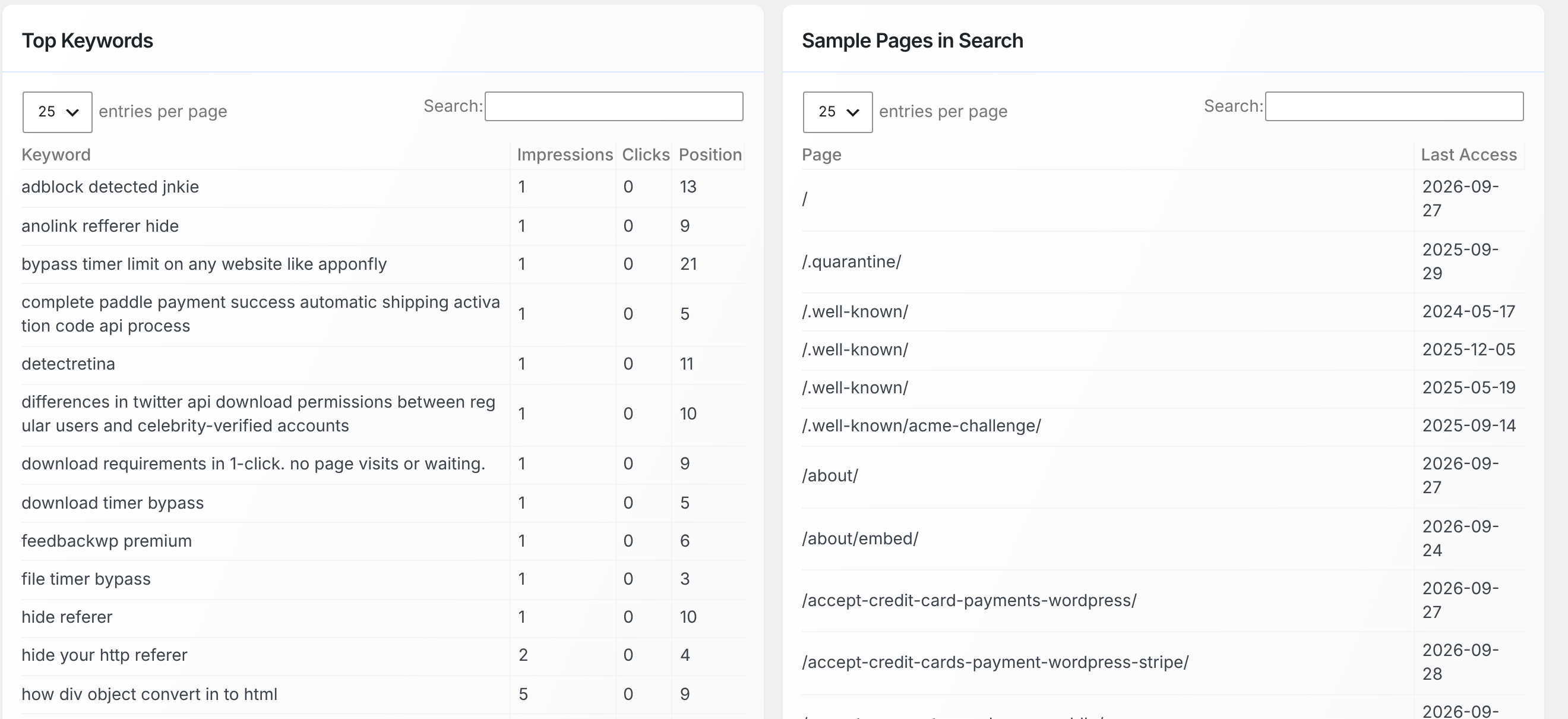The width and height of the screenshot is (1568, 719).
Task: Sort by the Impressions column header
Action: [x=565, y=154]
